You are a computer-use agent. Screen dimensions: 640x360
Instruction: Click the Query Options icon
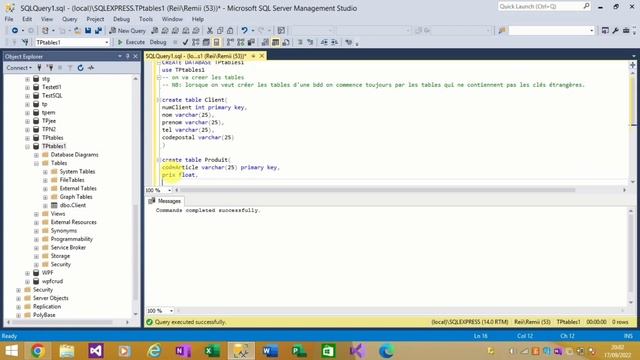tap(206, 42)
